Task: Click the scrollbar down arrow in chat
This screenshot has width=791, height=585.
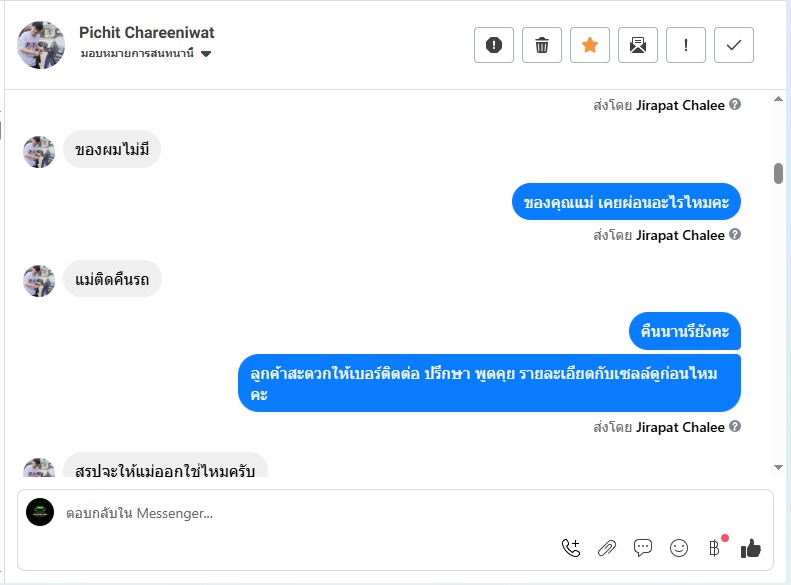Action: click(778, 467)
